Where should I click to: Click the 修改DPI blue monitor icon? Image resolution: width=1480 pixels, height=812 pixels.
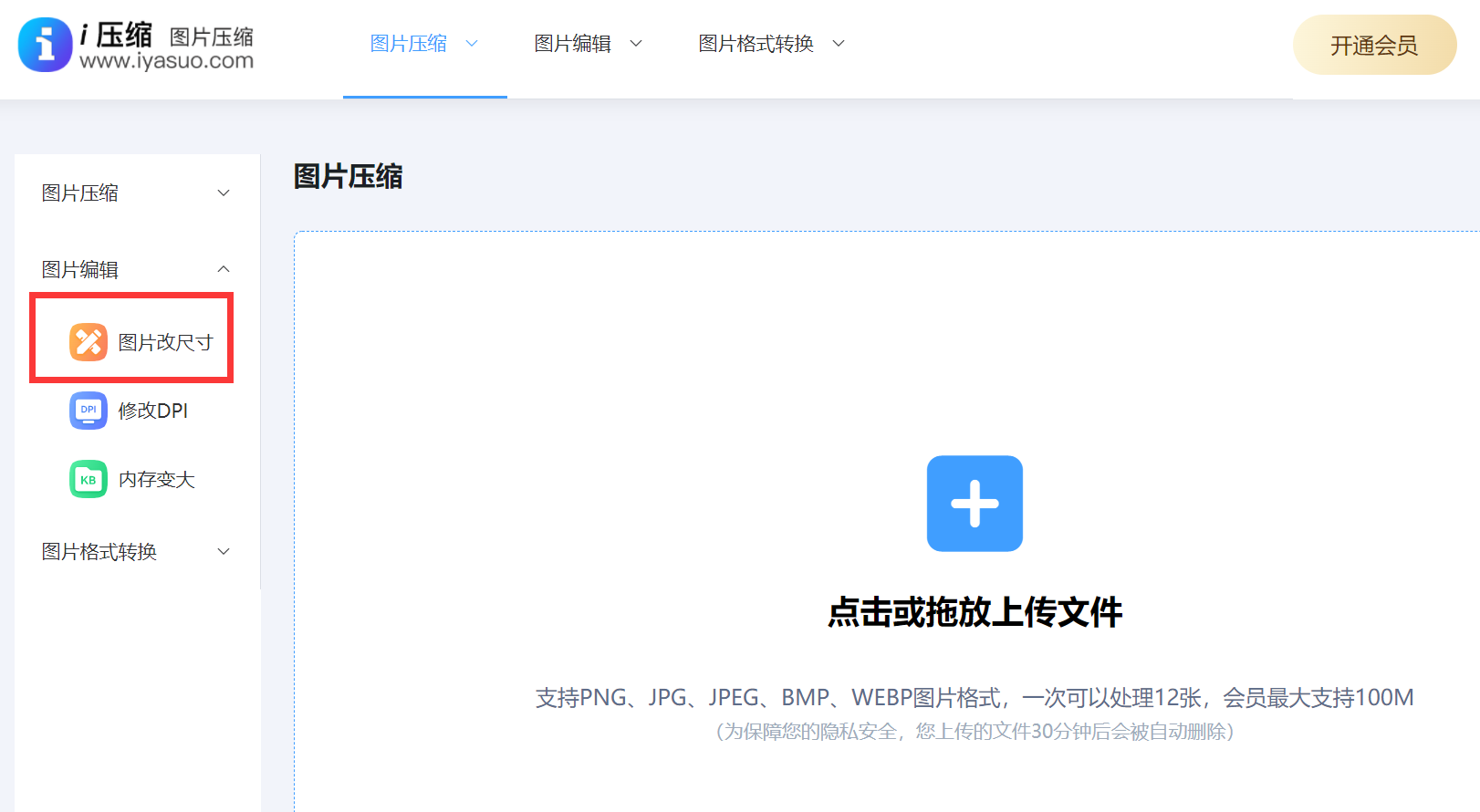click(x=89, y=411)
